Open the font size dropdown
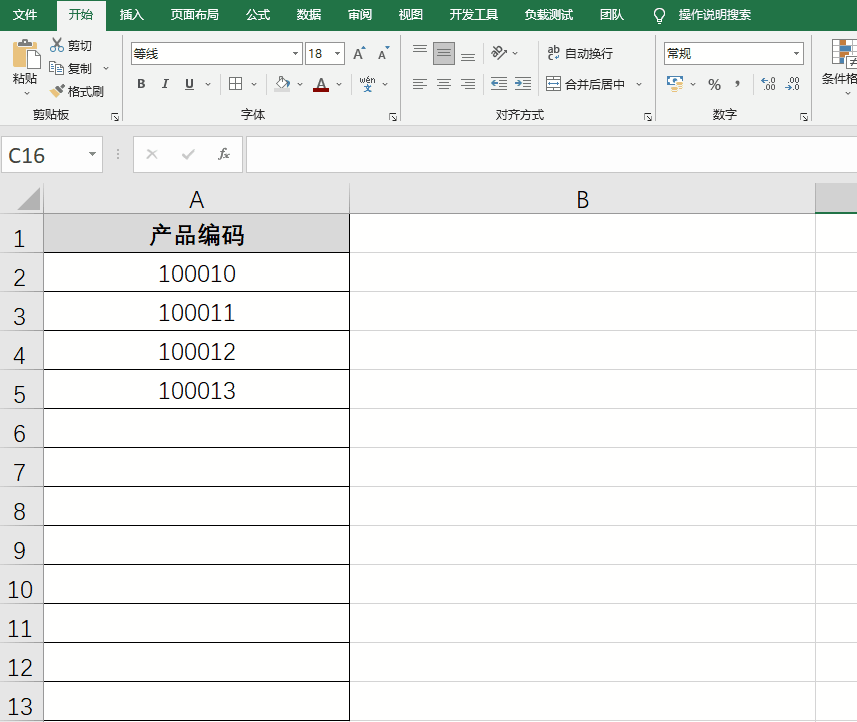This screenshot has height=722, width=857. click(x=338, y=54)
